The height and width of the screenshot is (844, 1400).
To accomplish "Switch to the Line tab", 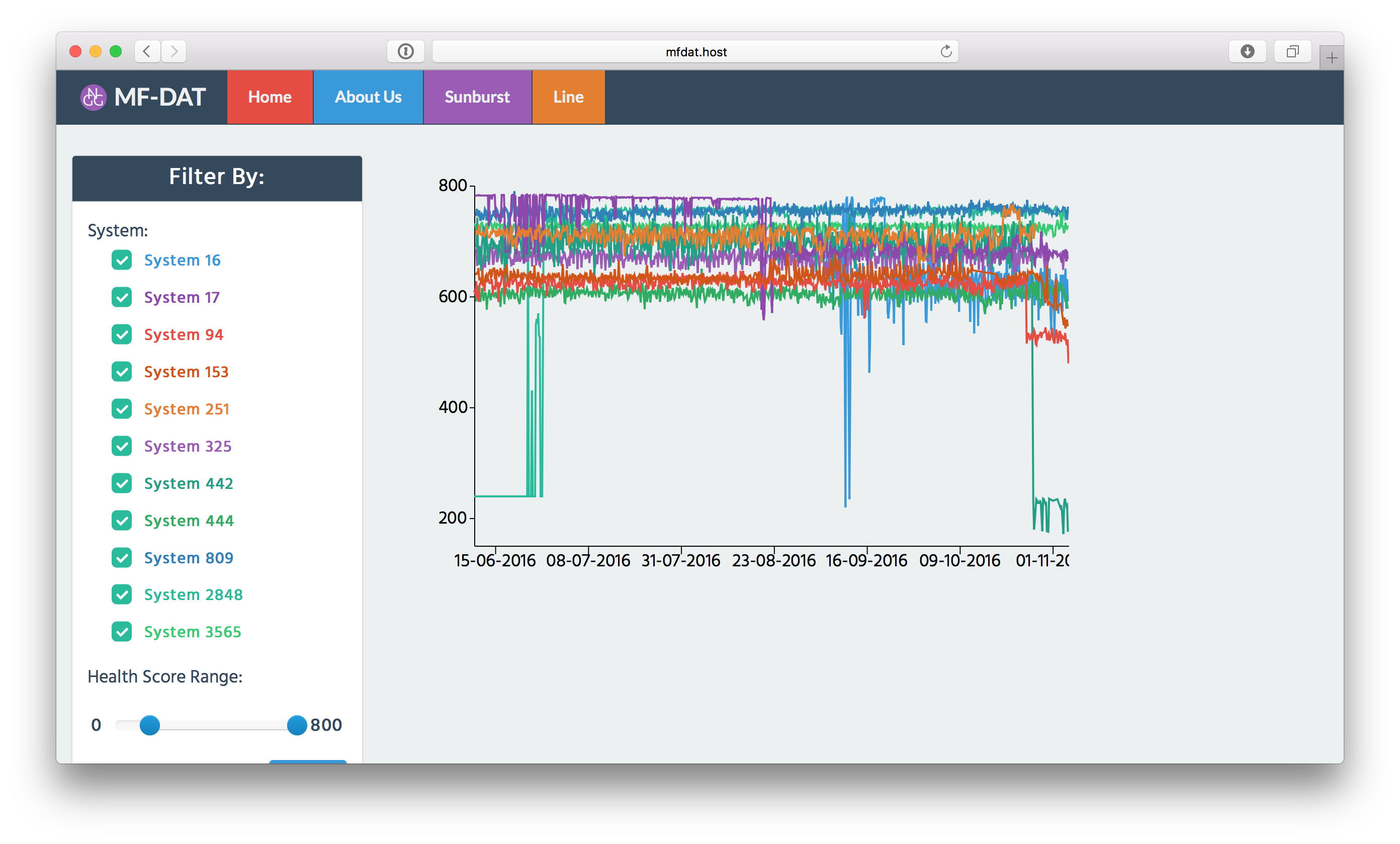I will click(568, 97).
